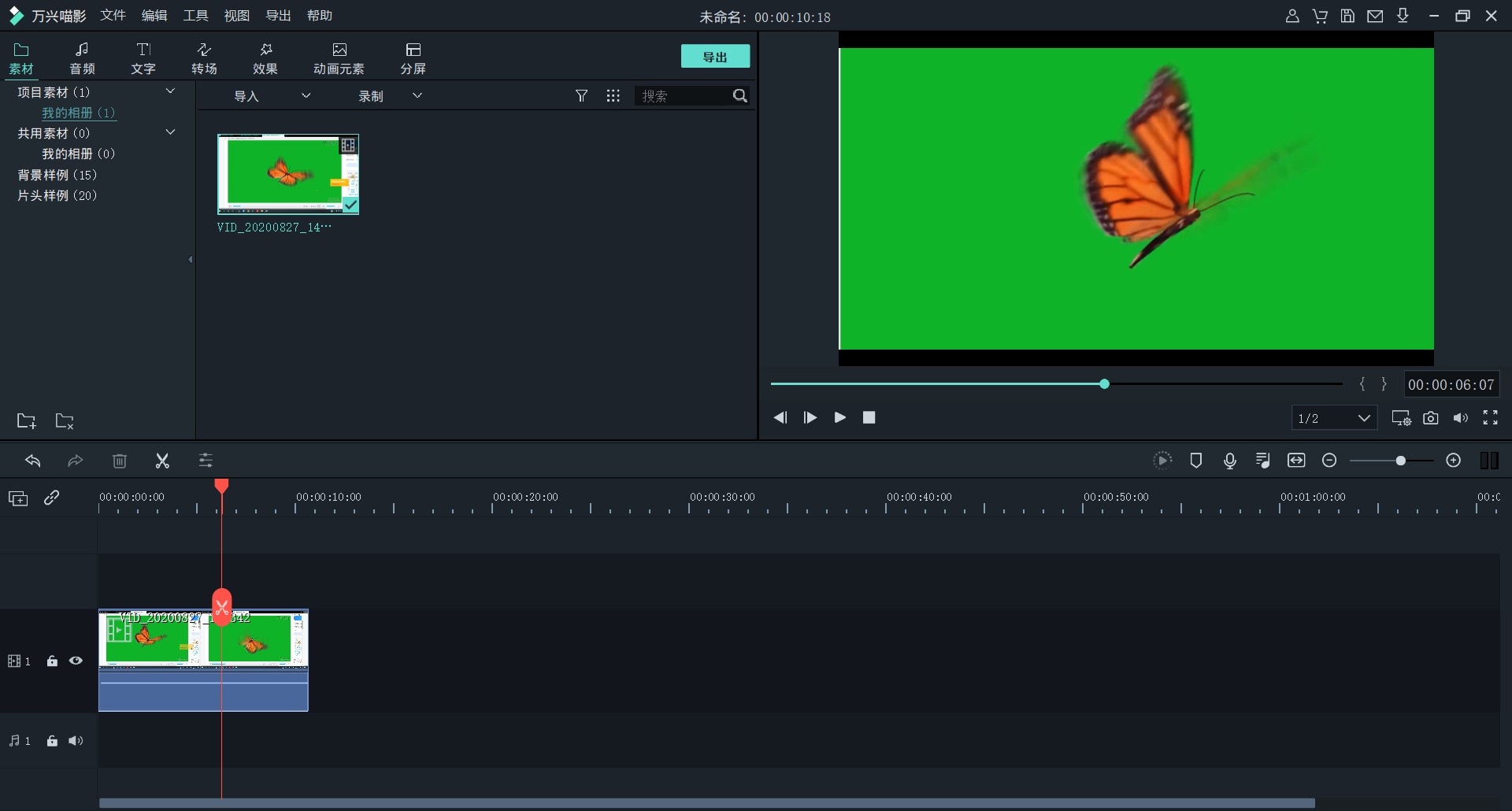Screen dimensions: 1512x811
Task: Add new folder in media library
Action: pos(27,421)
